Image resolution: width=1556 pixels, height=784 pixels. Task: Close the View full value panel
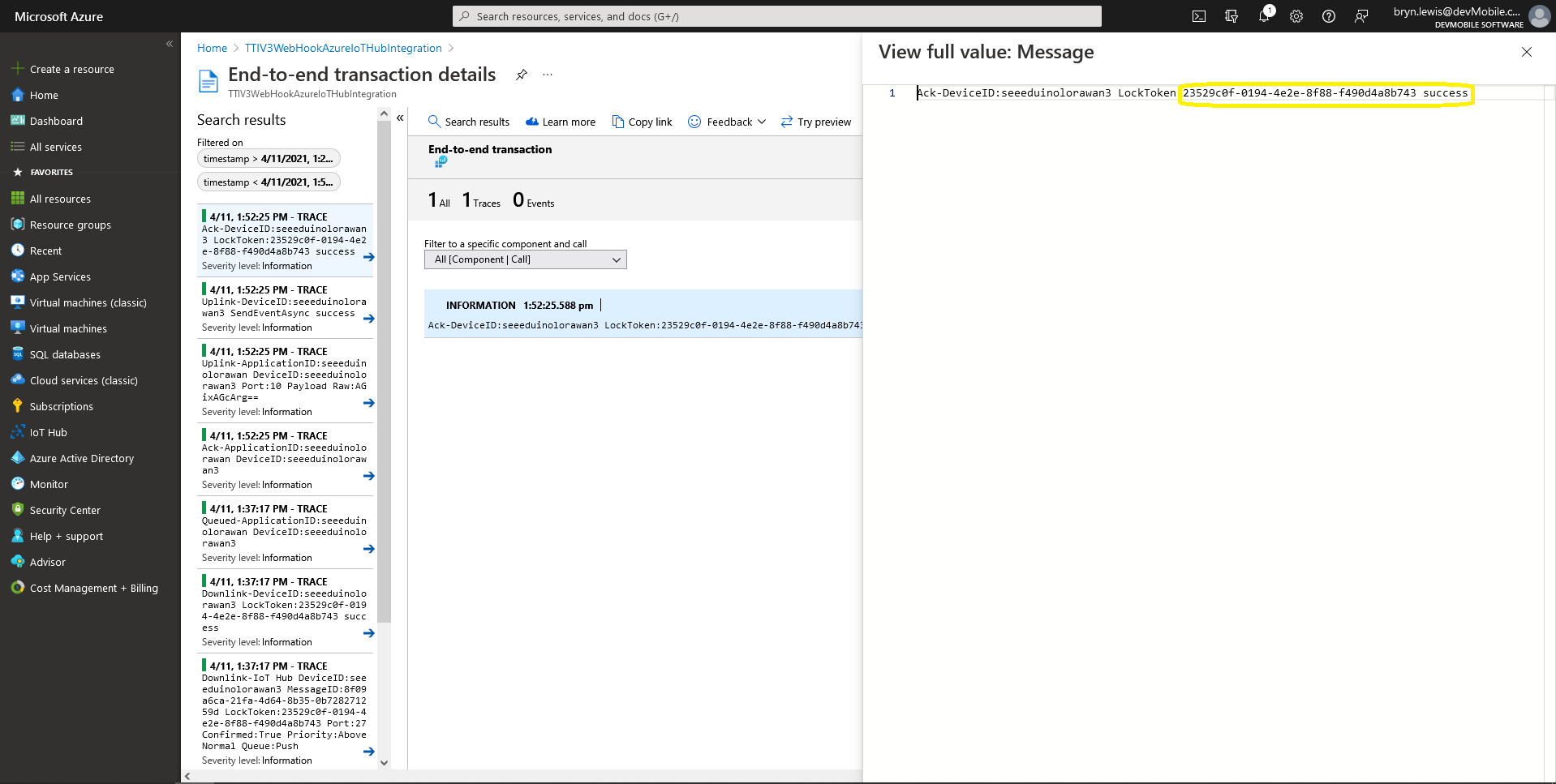click(1526, 52)
